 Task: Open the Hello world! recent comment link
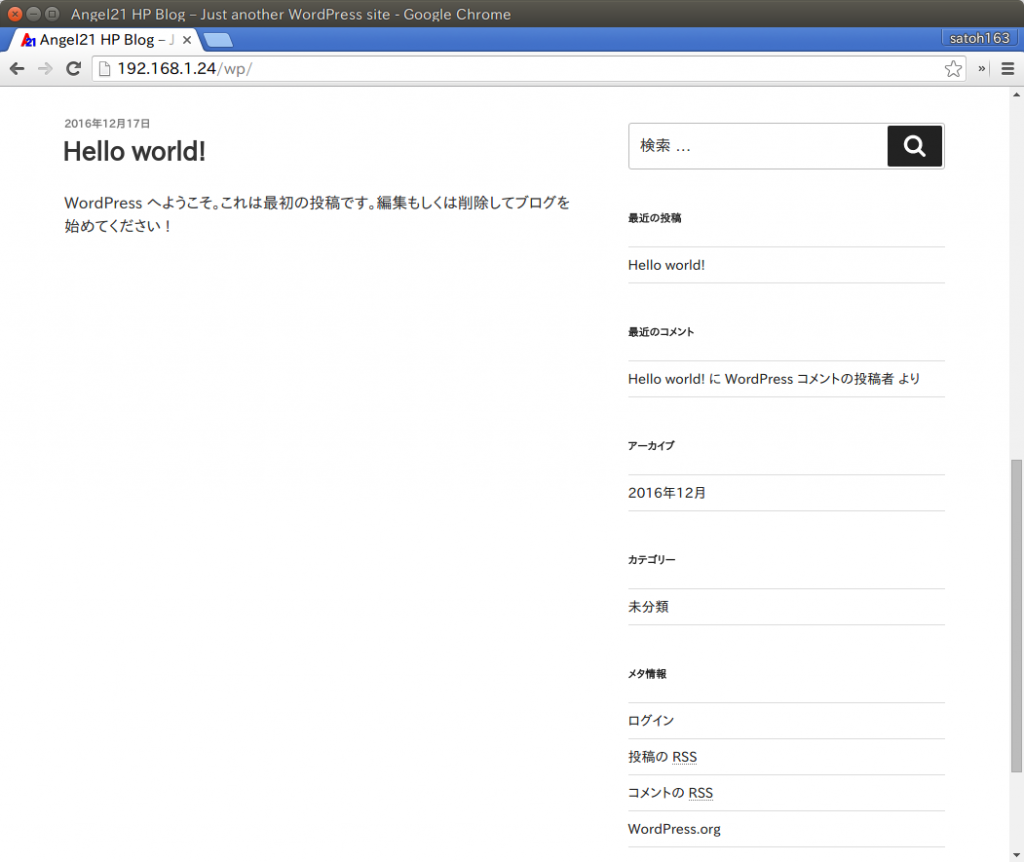[666, 379]
